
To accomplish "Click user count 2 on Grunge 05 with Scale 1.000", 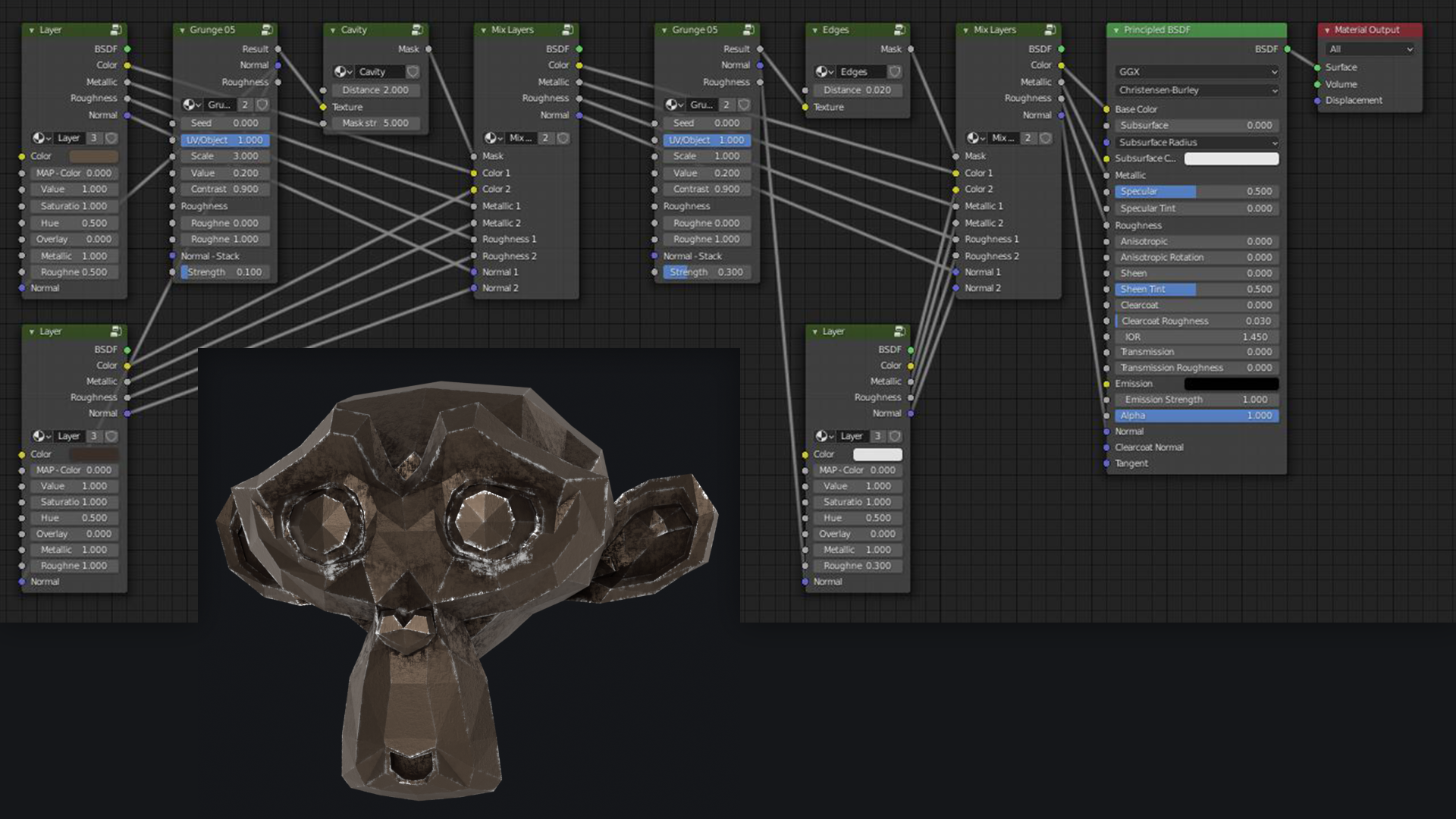I will (x=726, y=105).
